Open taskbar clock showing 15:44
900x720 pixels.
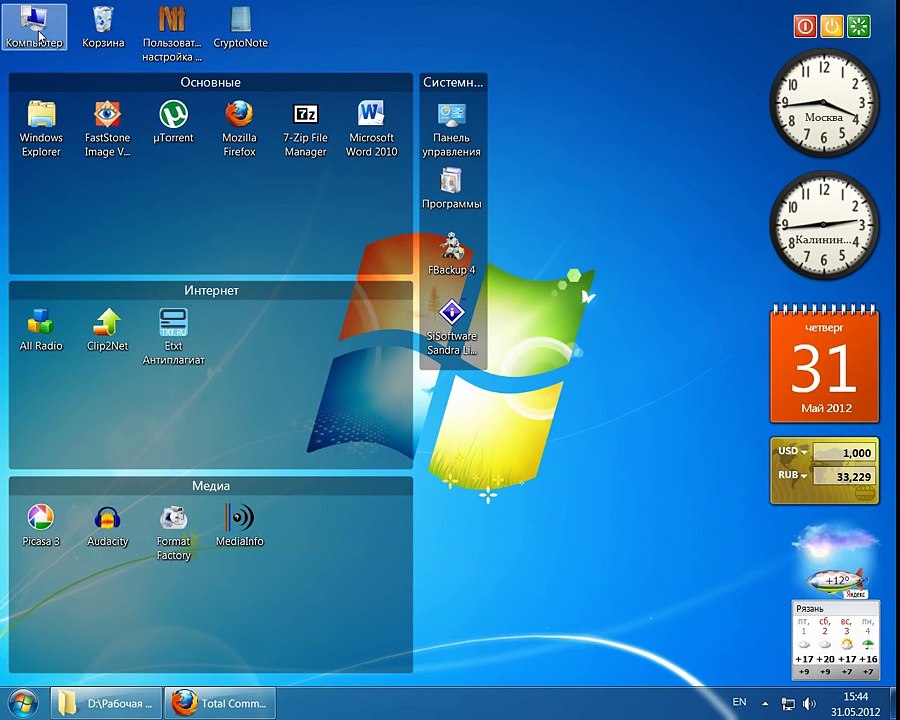point(855,704)
